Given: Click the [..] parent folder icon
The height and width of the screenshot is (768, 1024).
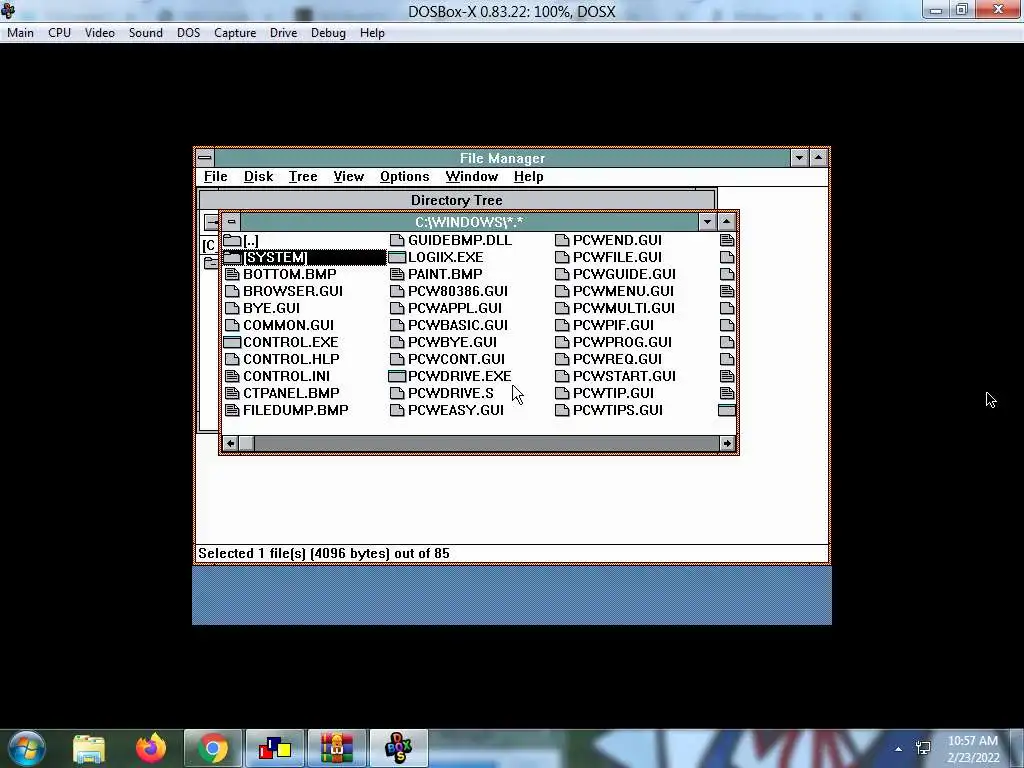Looking at the screenshot, I should (x=232, y=240).
